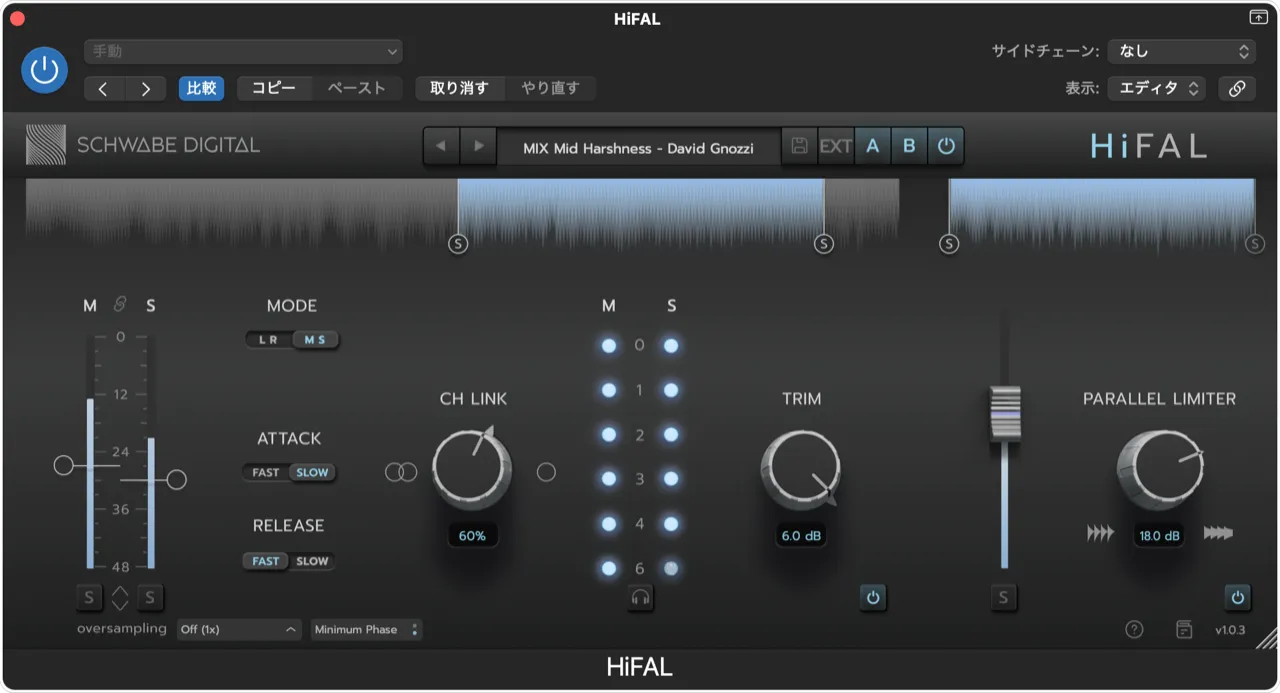Click the link icon next to the エディタ dropdown
The height and width of the screenshot is (693, 1280).
click(1237, 88)
